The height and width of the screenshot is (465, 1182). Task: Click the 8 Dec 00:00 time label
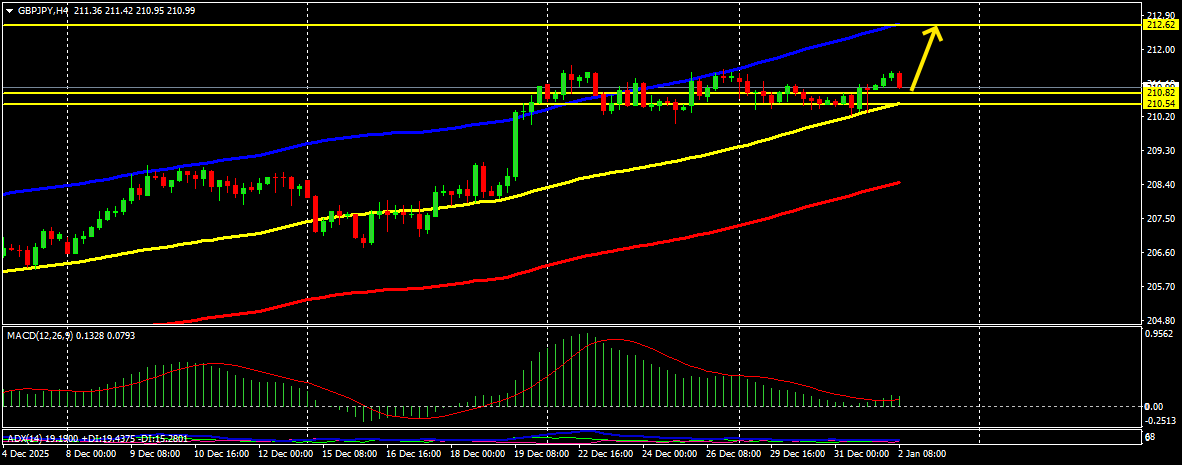pyautogui.click(x=92, y=454)
